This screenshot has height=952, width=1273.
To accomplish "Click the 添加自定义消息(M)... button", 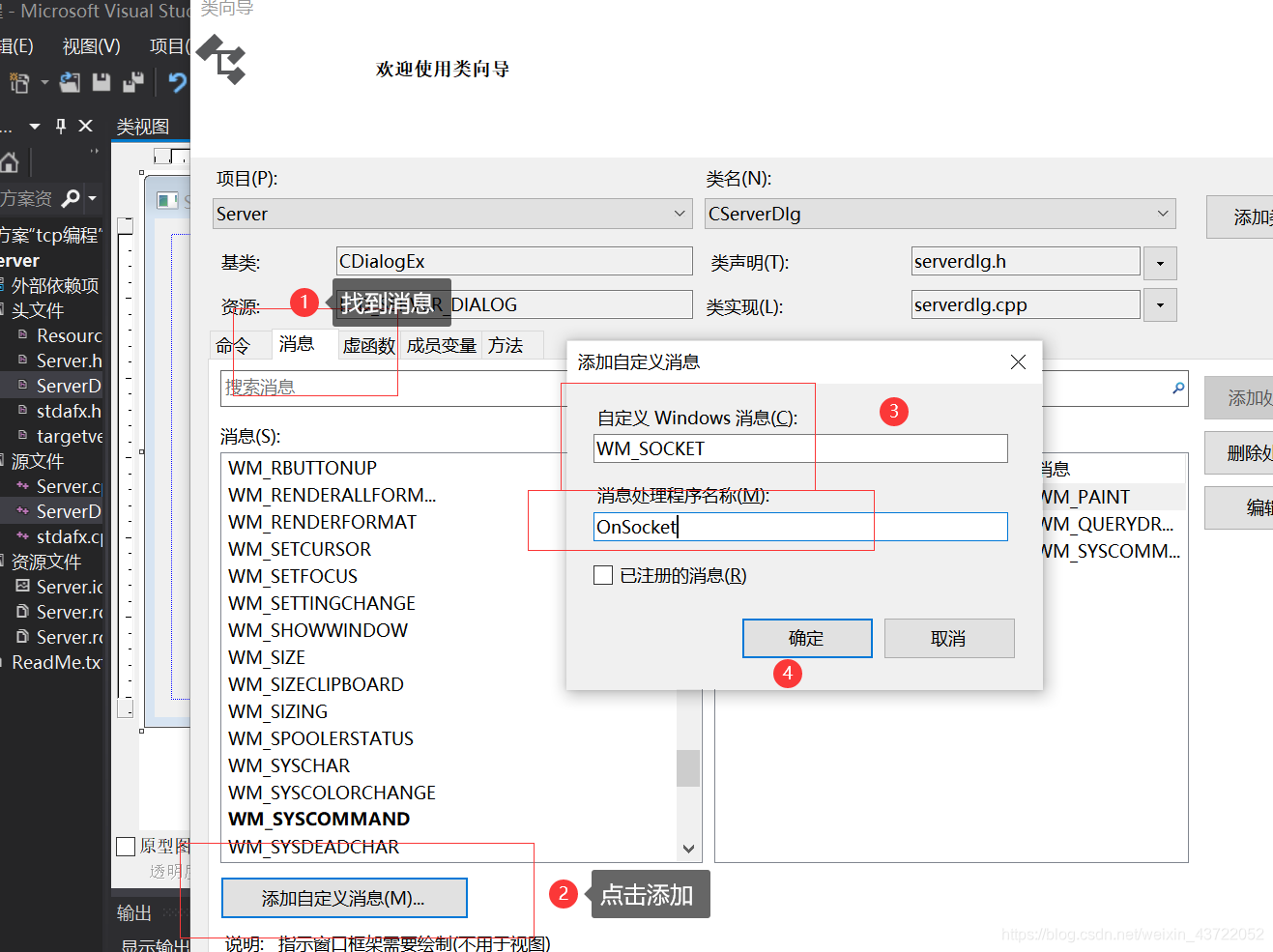I will (x=344, y=898).
